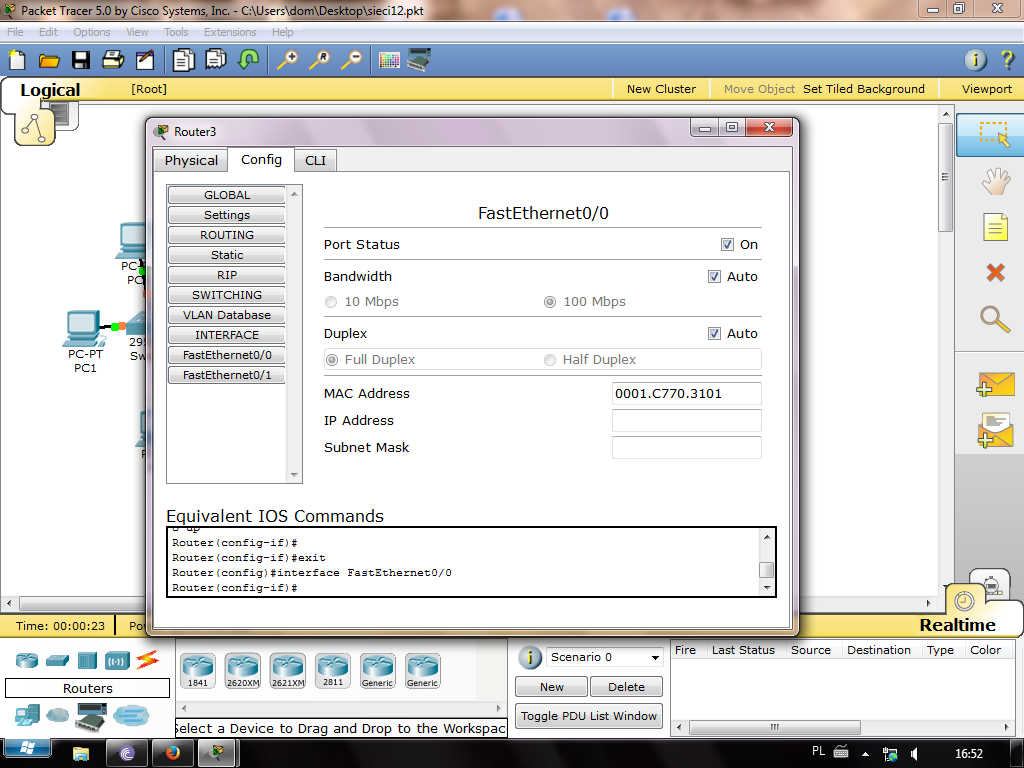Screen dimensions: 1024x768
Task: Click the Copy toolbar icon
Action: tap(184, 60)
